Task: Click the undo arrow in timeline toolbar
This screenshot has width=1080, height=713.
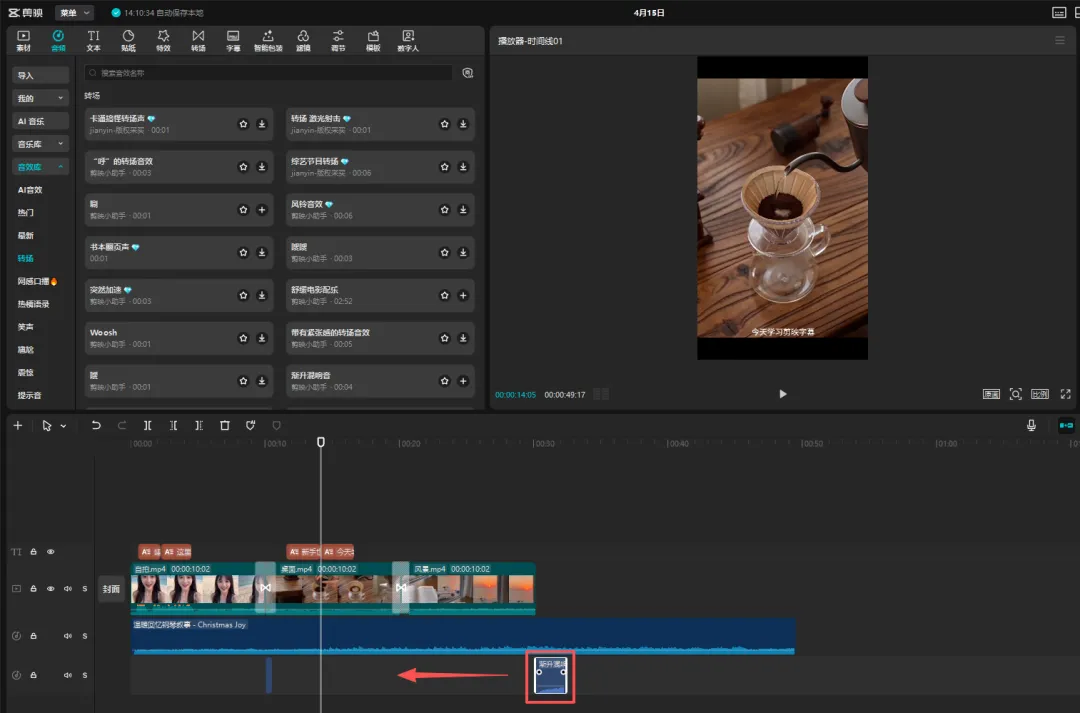Action: (x=96, y=425)
